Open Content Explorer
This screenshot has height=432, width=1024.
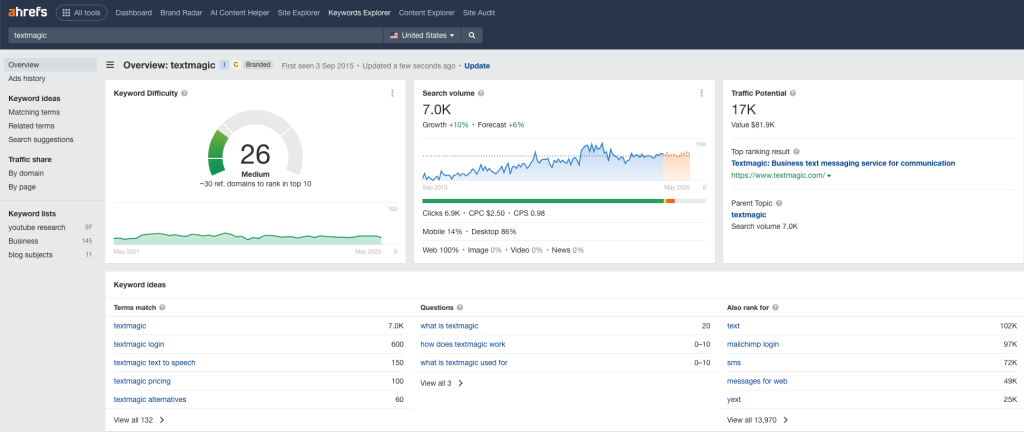[426, 12]
